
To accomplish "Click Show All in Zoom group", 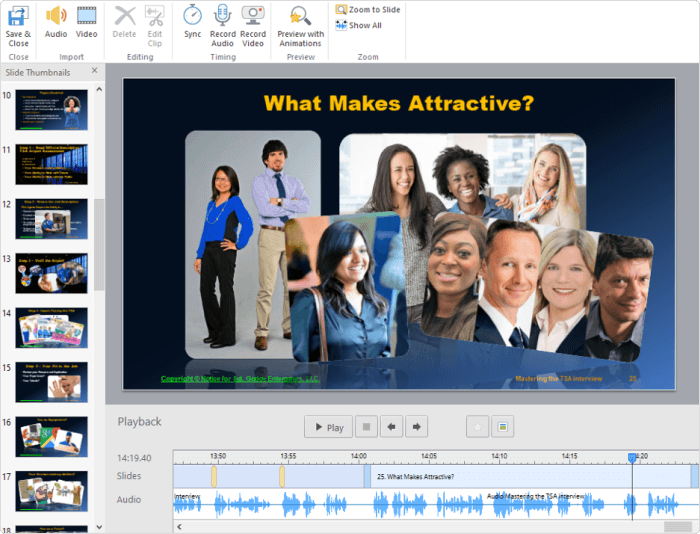I will pos(359,25).
